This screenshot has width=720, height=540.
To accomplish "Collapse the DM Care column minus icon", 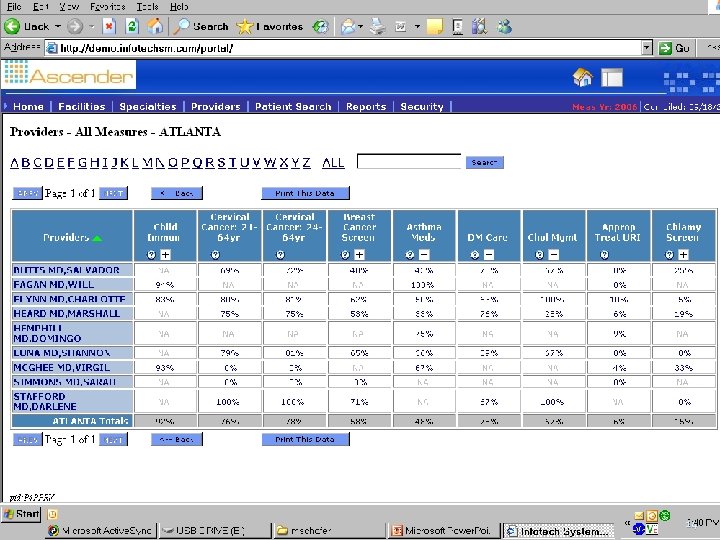I will click(489, 255).
